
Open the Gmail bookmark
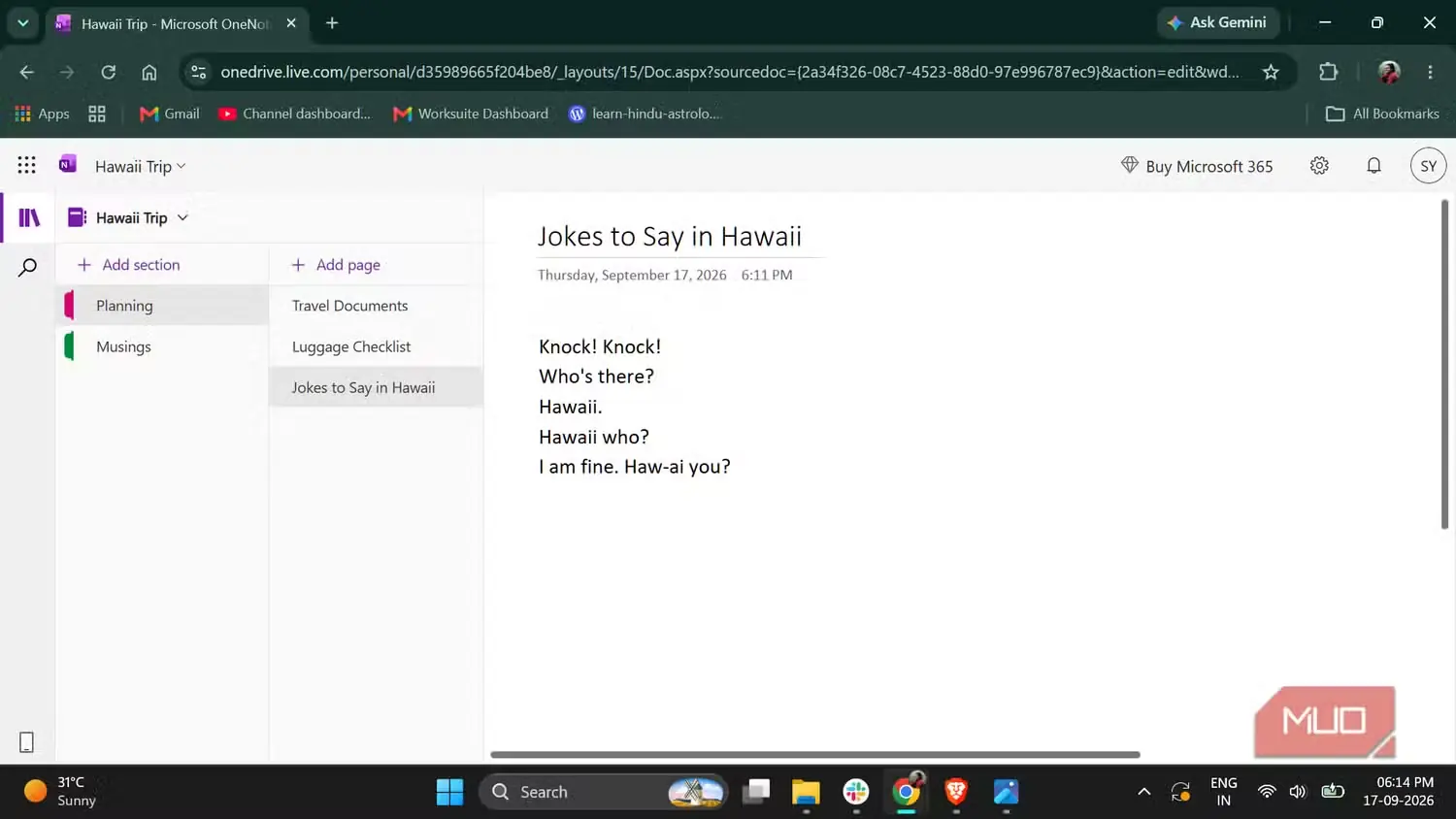pyautogui.click(x=170, y=114)
